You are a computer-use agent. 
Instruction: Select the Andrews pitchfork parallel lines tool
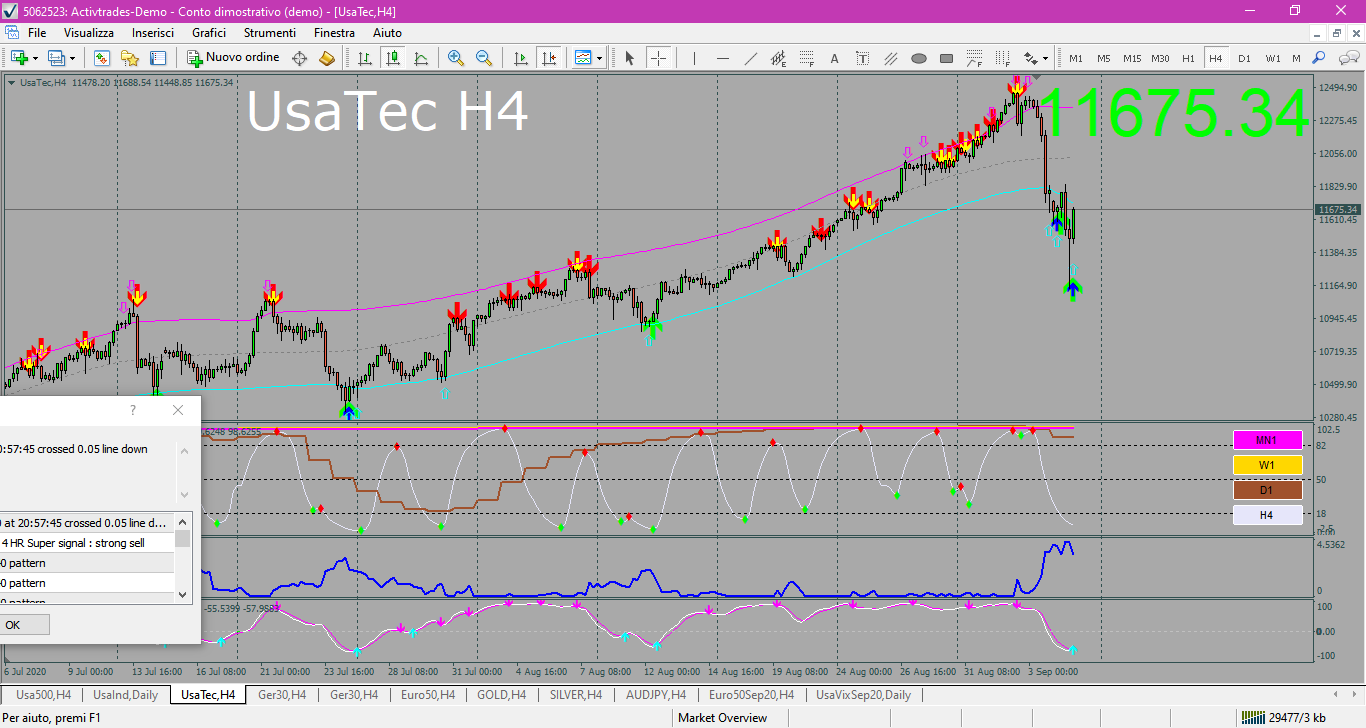click(891, 58)
